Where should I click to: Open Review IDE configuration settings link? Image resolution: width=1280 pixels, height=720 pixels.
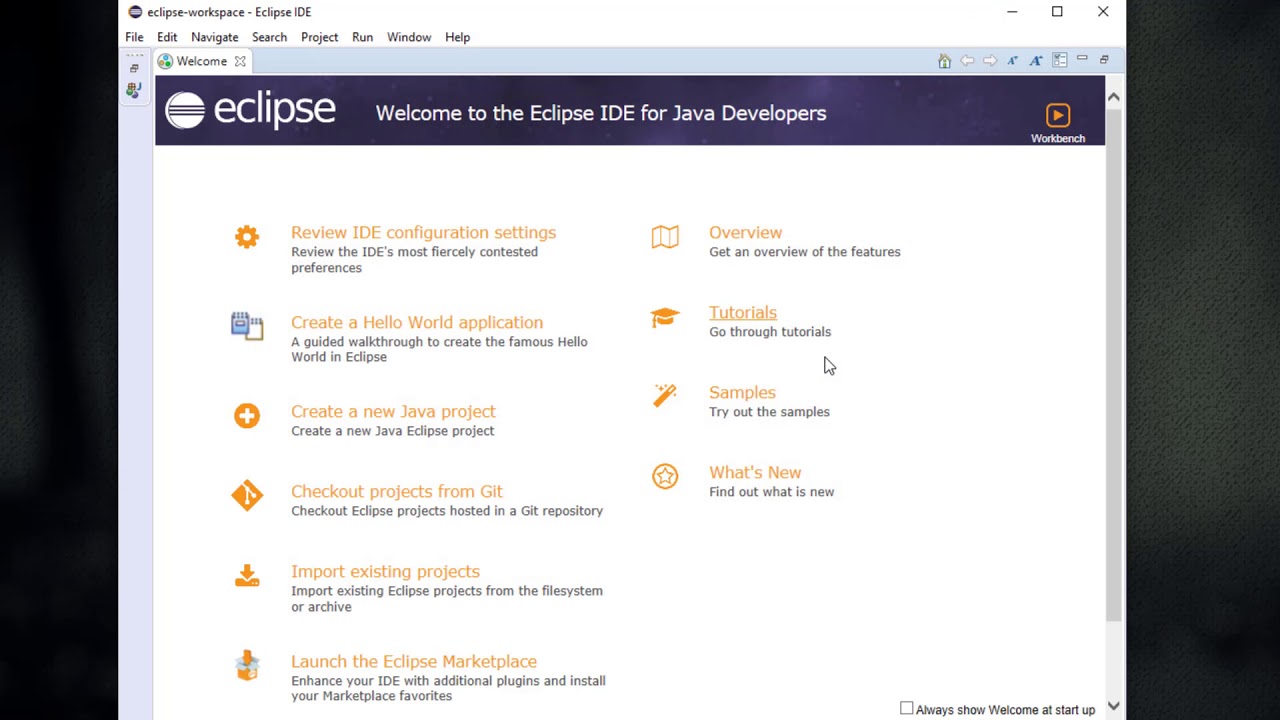point(423,232)
